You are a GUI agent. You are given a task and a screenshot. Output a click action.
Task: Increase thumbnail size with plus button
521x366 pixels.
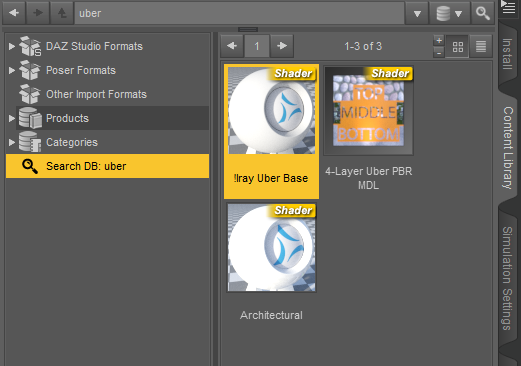[x=439, y=40]
